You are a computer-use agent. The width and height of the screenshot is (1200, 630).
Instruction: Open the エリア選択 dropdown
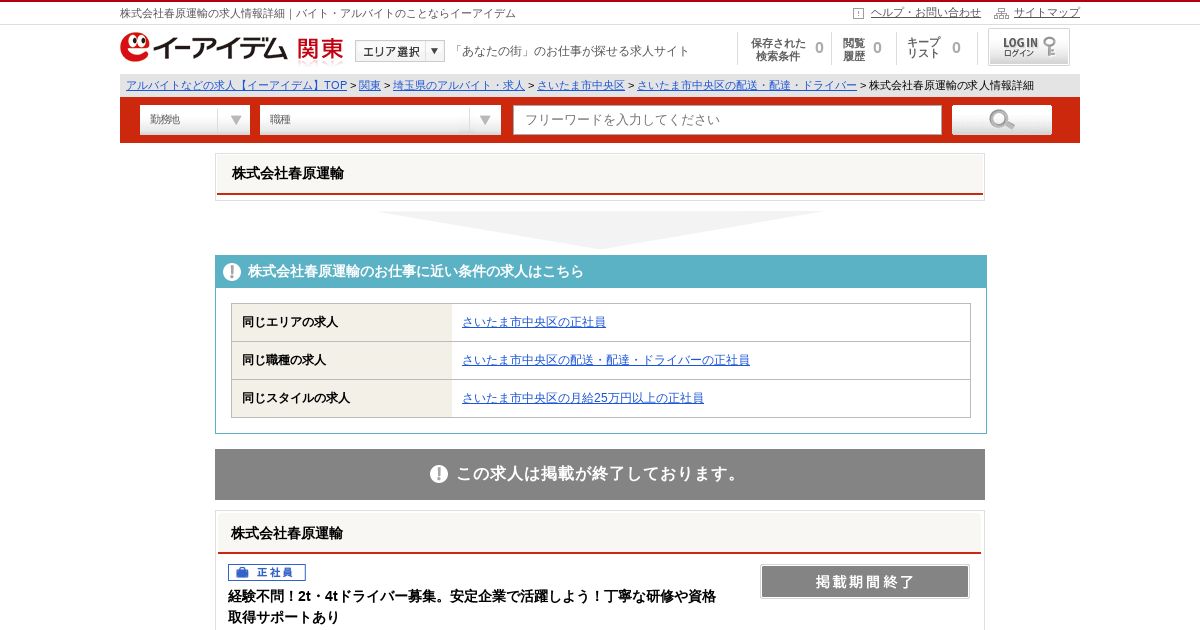point(400,51)
